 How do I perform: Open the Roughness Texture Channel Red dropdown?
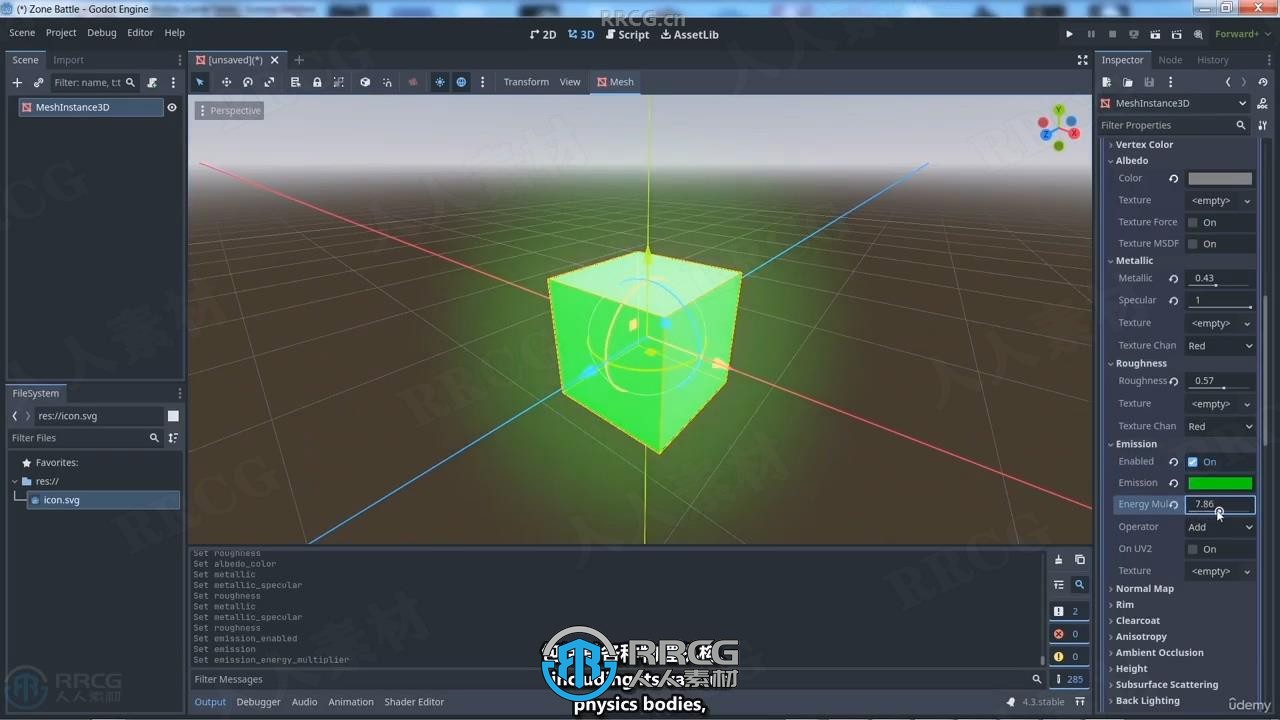(x=1220, y=426)
